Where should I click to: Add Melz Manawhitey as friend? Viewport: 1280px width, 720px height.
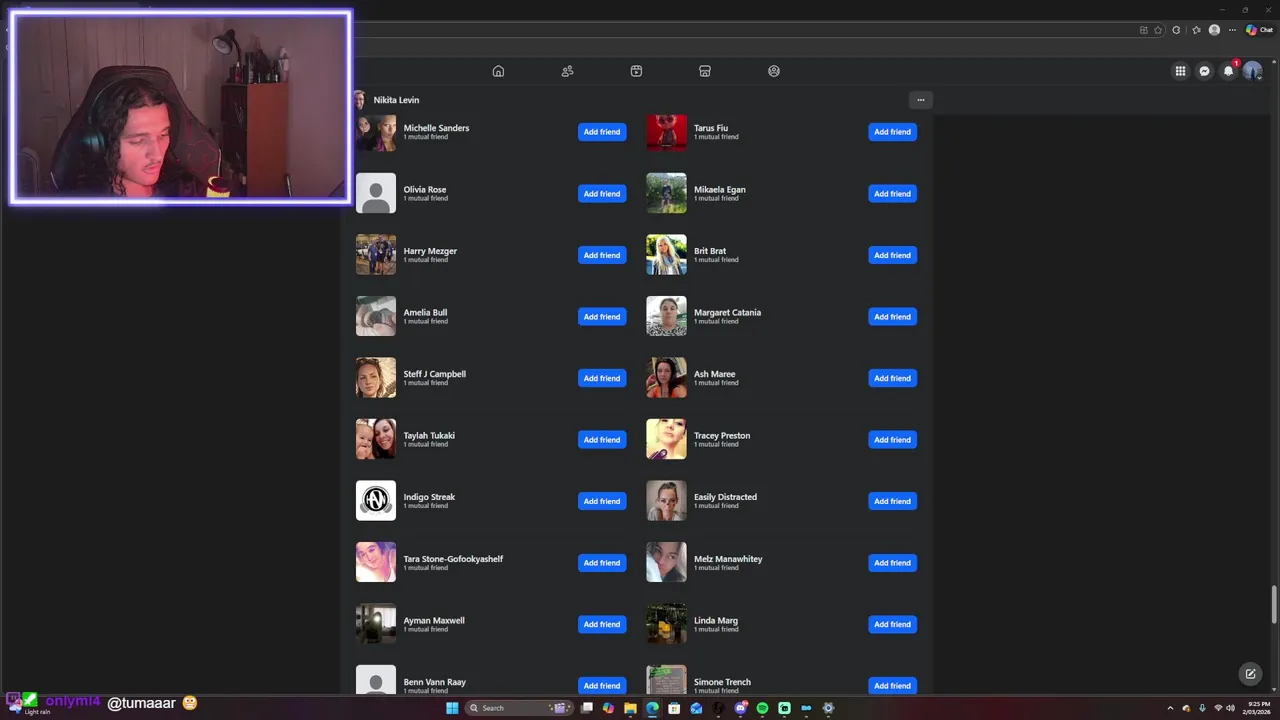coord(892,563)
